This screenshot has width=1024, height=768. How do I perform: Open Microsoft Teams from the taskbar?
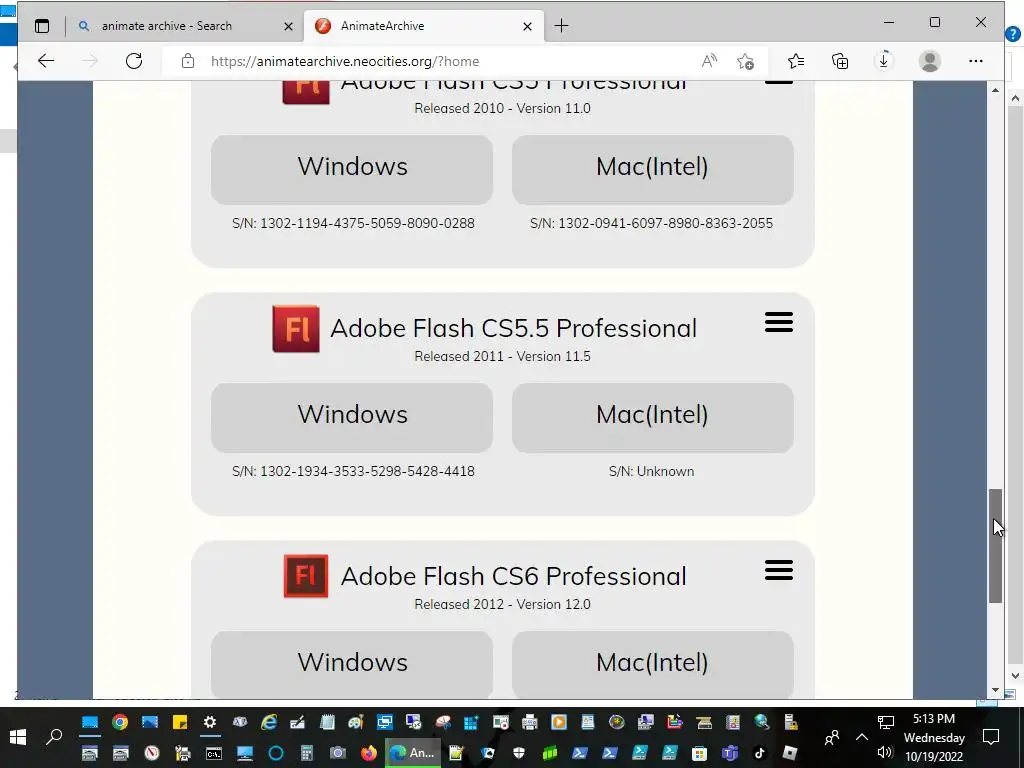tap(729, 753)
